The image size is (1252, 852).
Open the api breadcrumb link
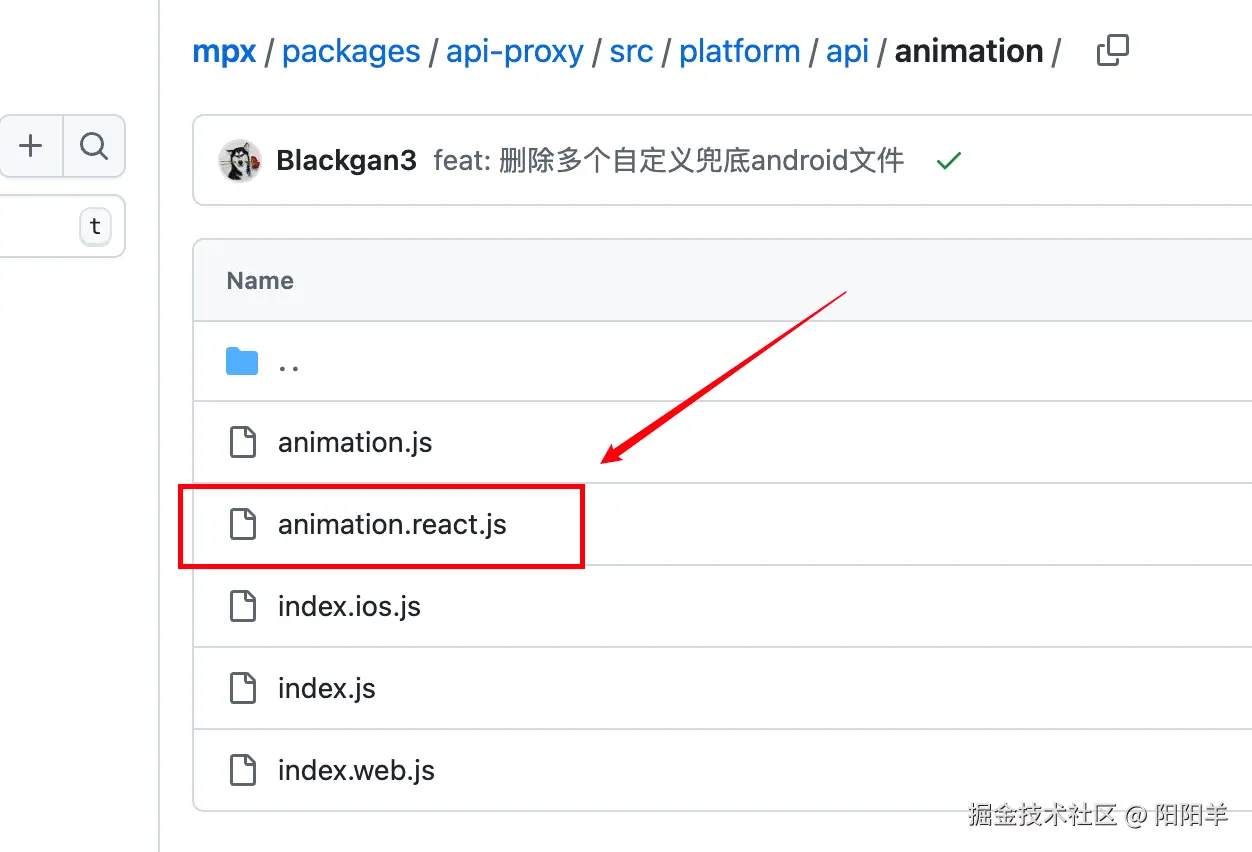(x=847, y=52)
